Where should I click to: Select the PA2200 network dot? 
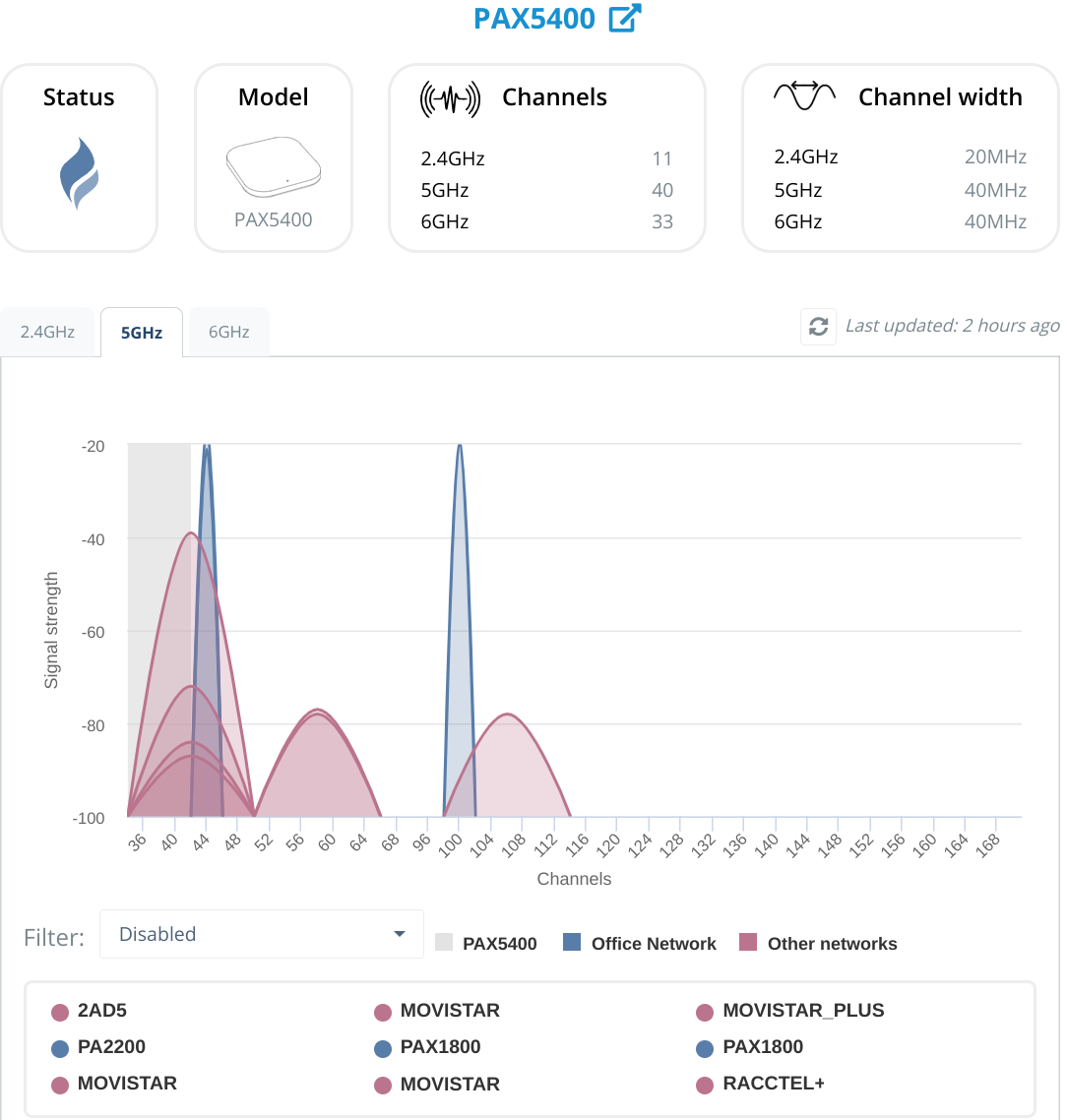click(60, 1048)
